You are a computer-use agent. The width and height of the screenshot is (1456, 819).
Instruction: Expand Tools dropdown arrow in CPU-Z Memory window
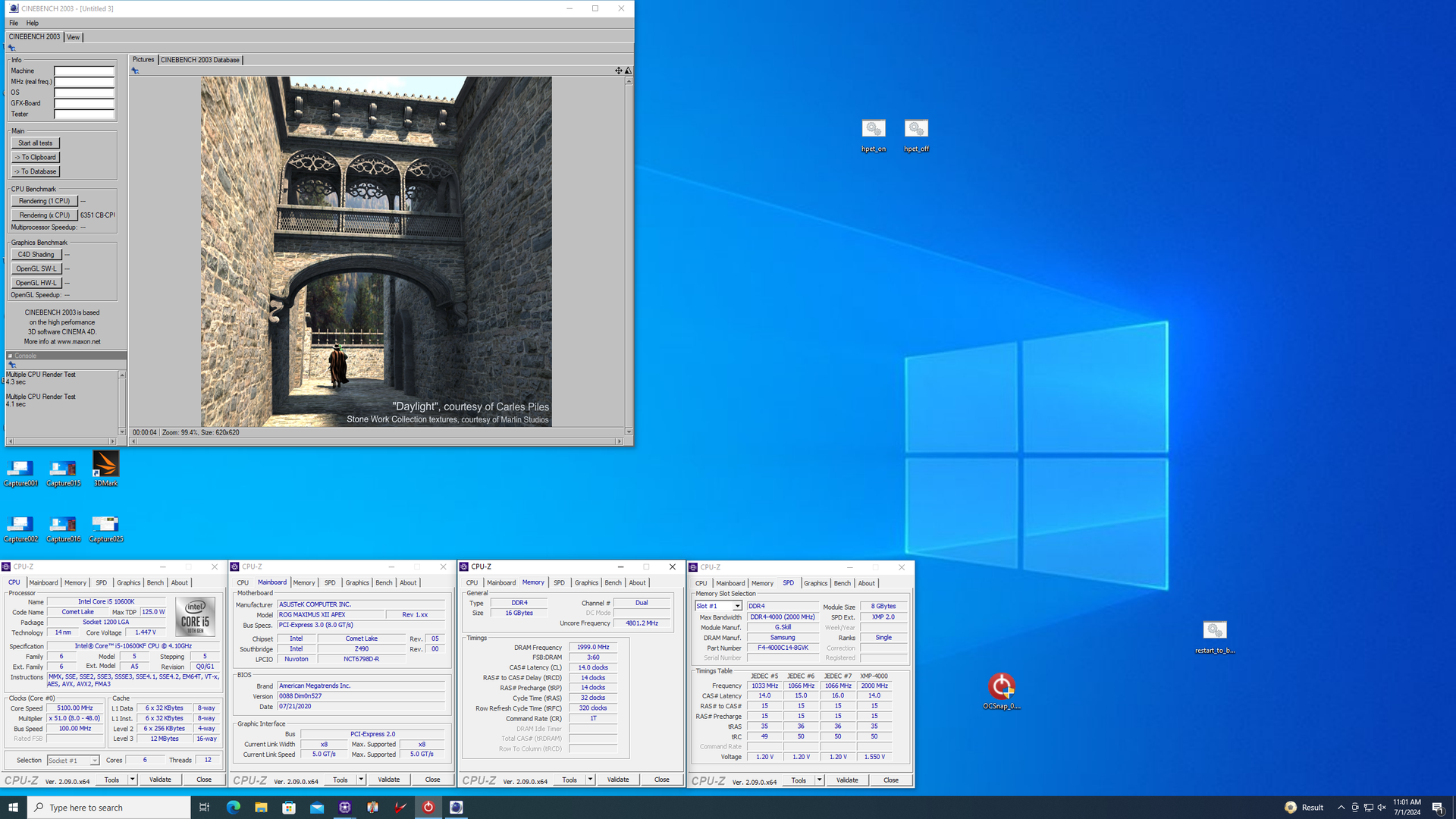pyautogui.click(x=590, y=780)
